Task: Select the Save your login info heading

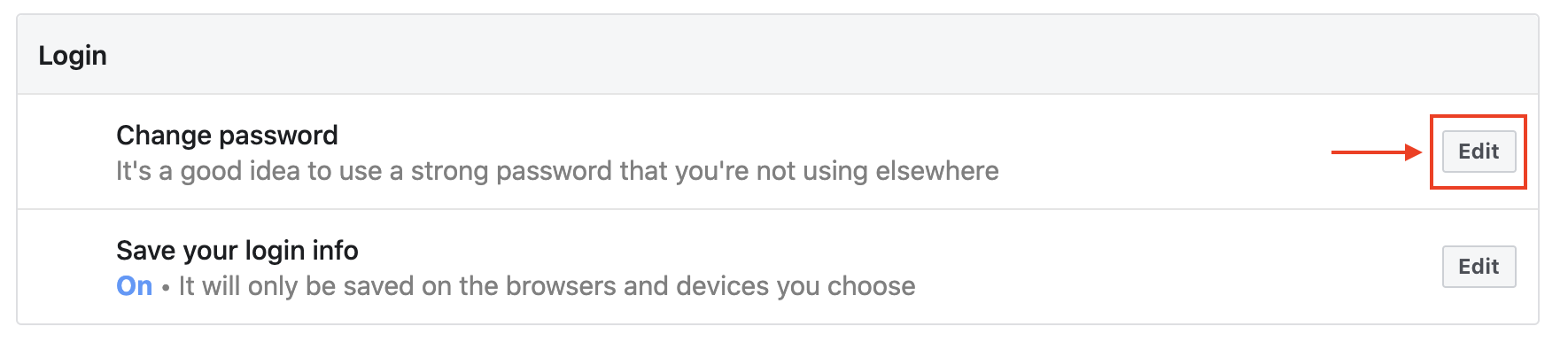Action: (x=237, y=251)
